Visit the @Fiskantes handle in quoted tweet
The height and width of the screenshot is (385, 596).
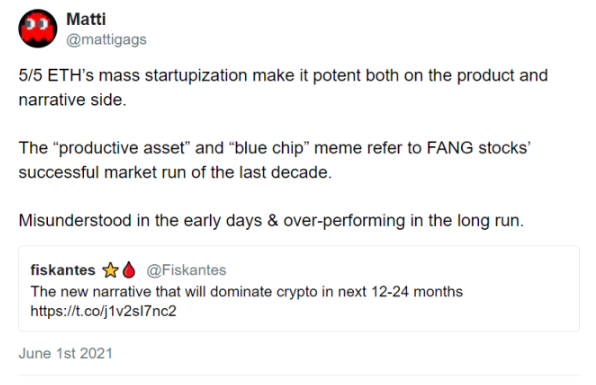point(186,270)
